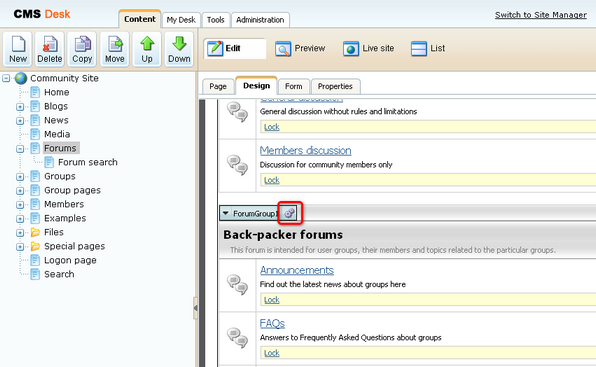Open the Members discussion forum link
The height and width of the screenshot is (367, 596).
[305, 150]
